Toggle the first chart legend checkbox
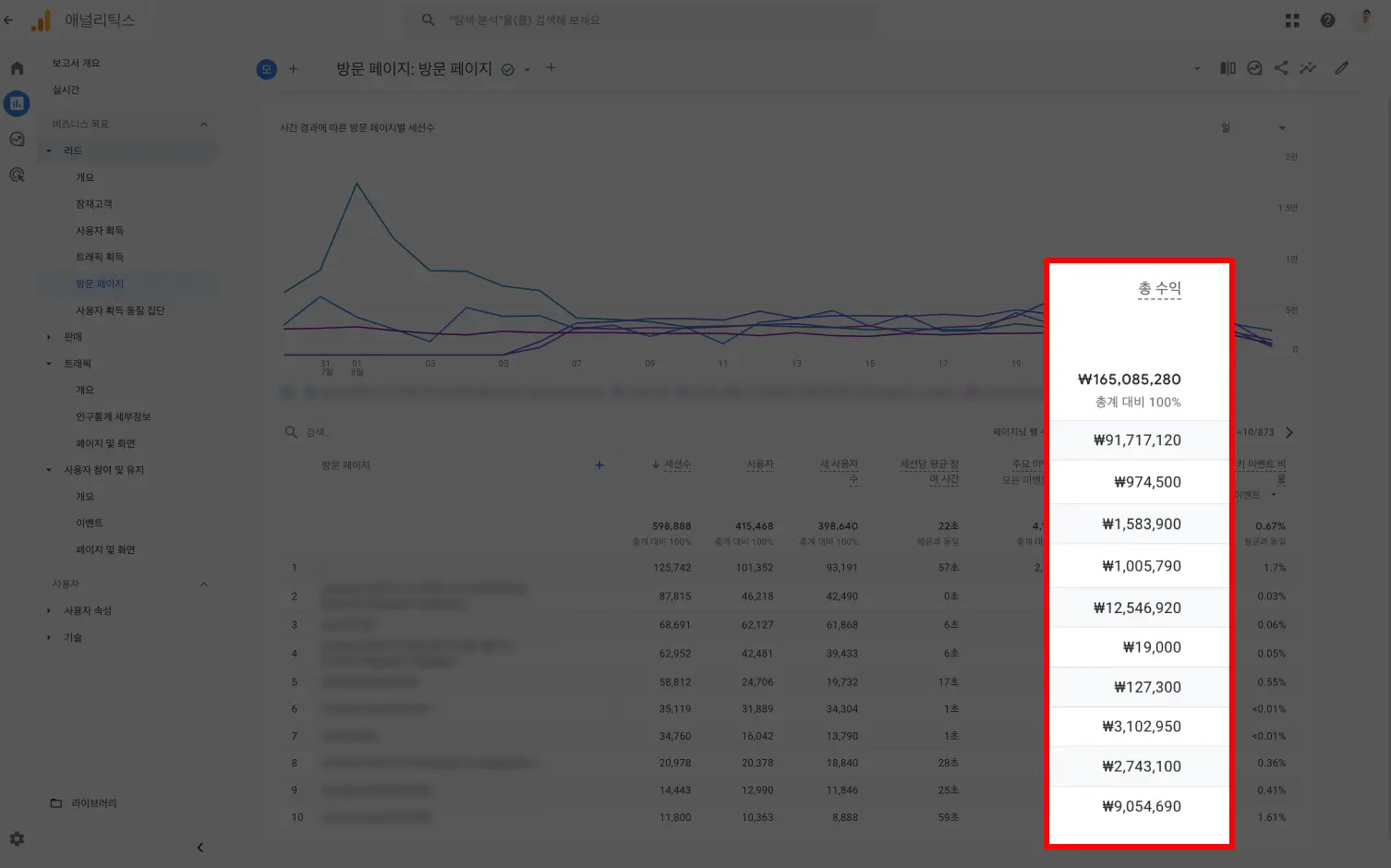Image resolution: width=1391 pixels, height=868 pixels. pos(287,392)
